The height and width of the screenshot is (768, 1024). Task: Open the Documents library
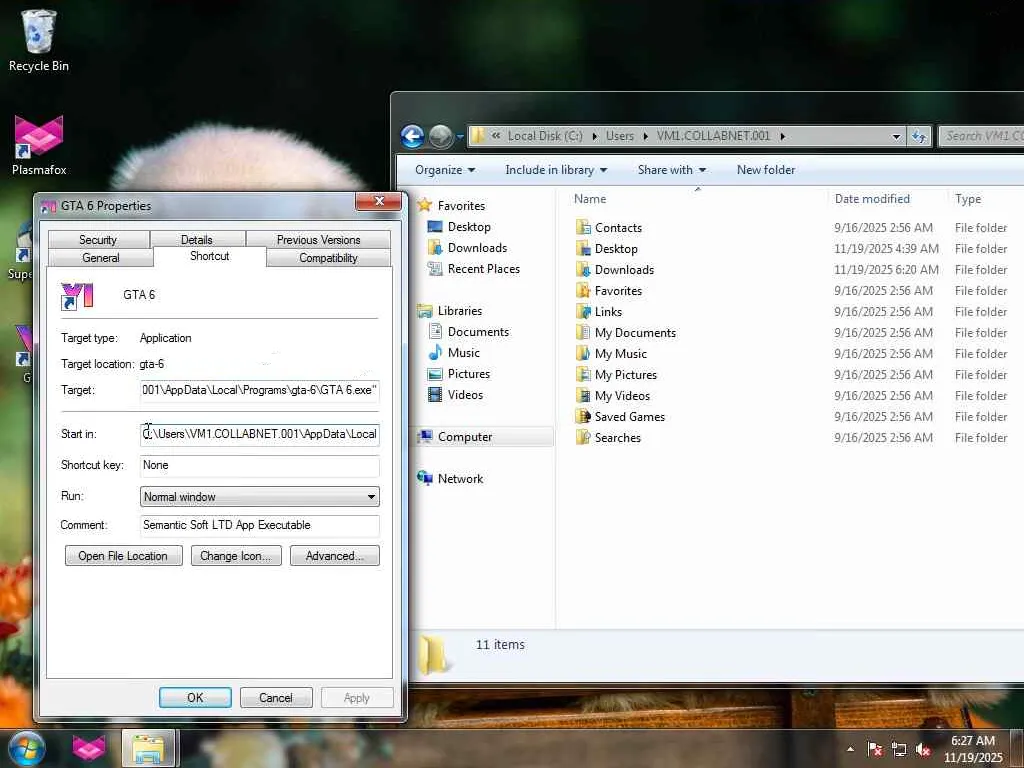478,332
